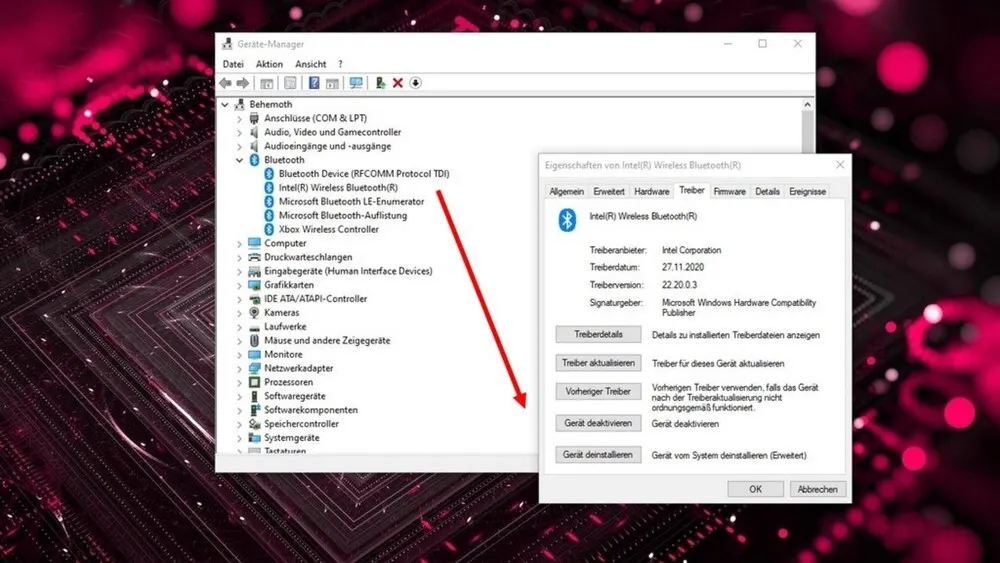Image resolution: width=1000 pixels, height=563 pixels.
Task: Click the Back arrow in Geräte-Manager toolbar
Action: pos(225,83)
